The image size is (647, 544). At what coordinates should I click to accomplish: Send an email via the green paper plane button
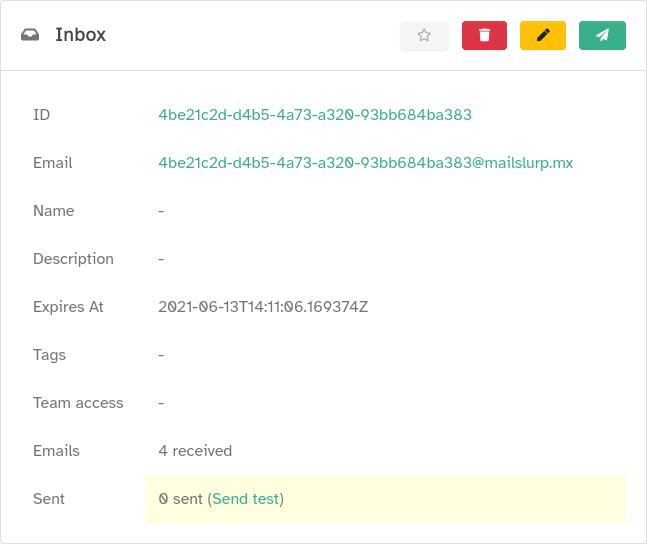point(602,35)
